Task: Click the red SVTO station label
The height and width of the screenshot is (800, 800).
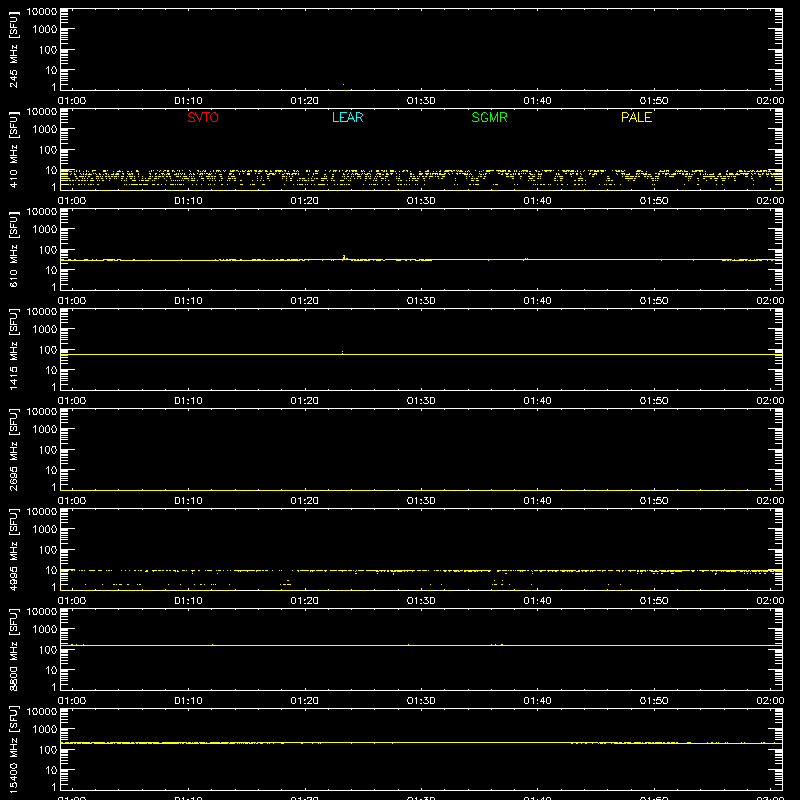Action: pos(203,117)
